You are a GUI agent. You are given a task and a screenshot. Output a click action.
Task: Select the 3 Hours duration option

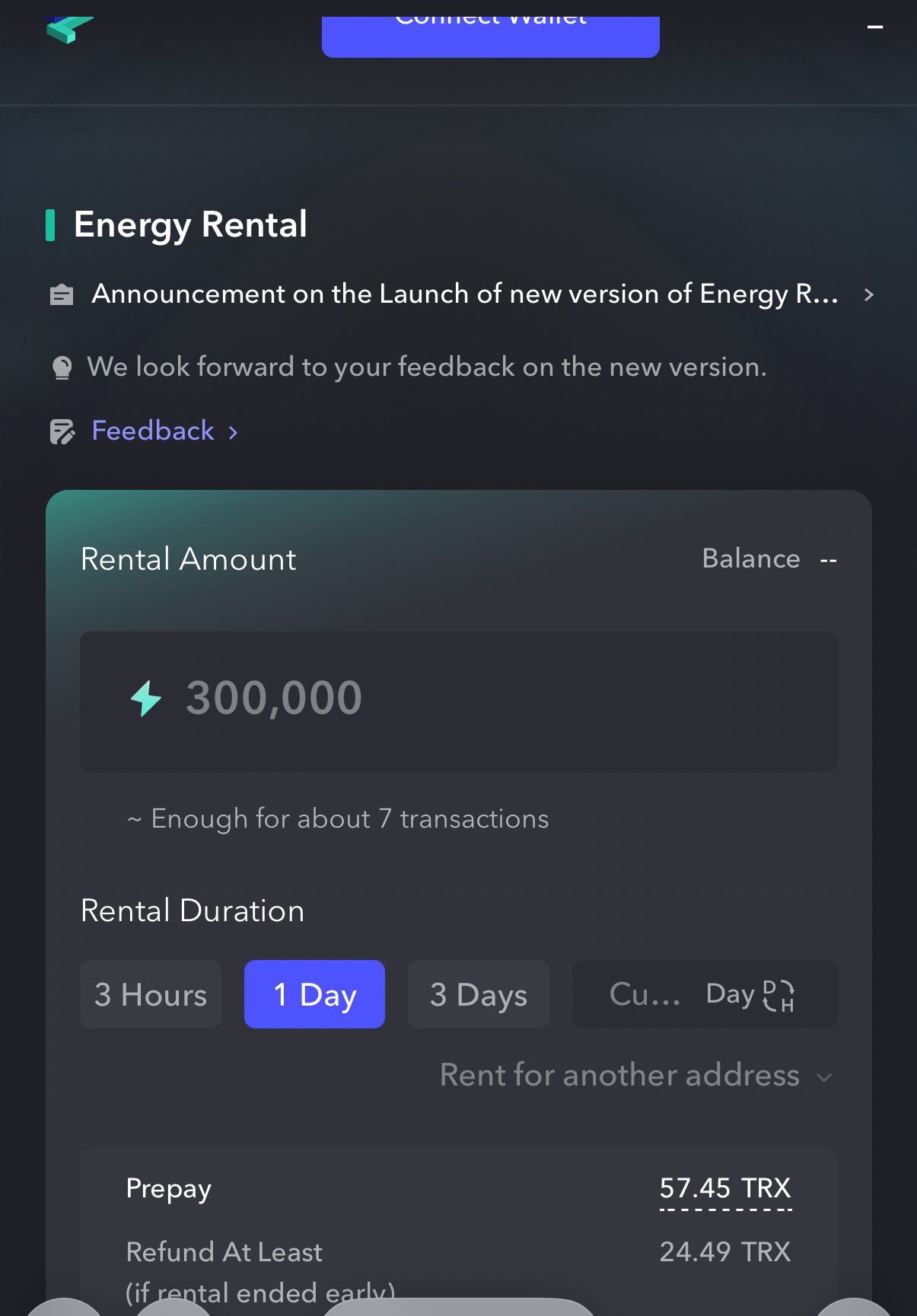151,995
